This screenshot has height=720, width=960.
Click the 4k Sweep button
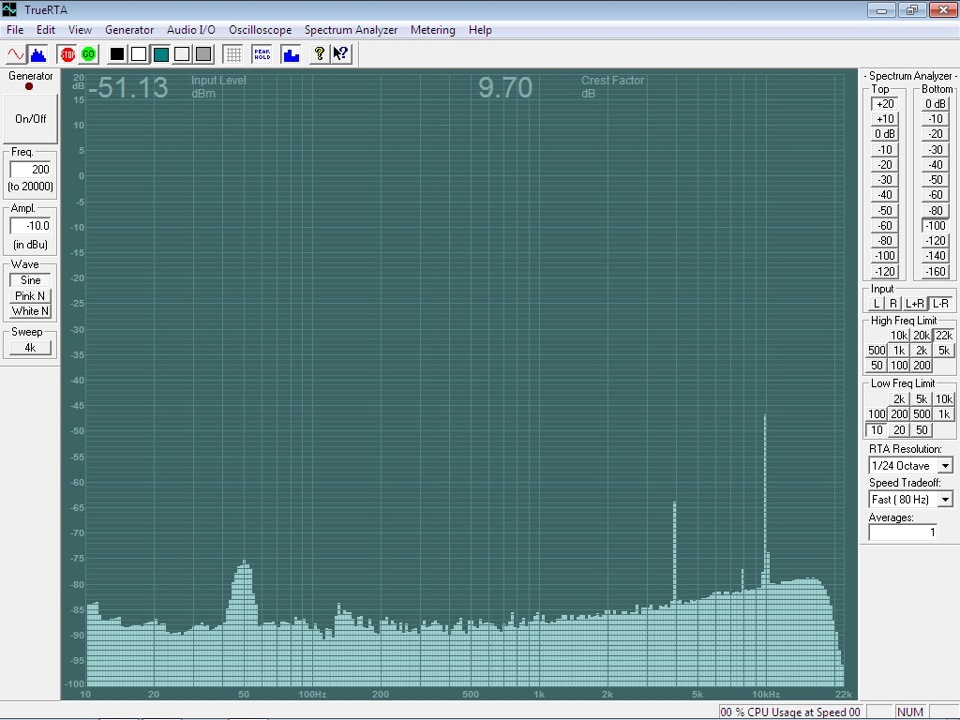pos(30,348)
